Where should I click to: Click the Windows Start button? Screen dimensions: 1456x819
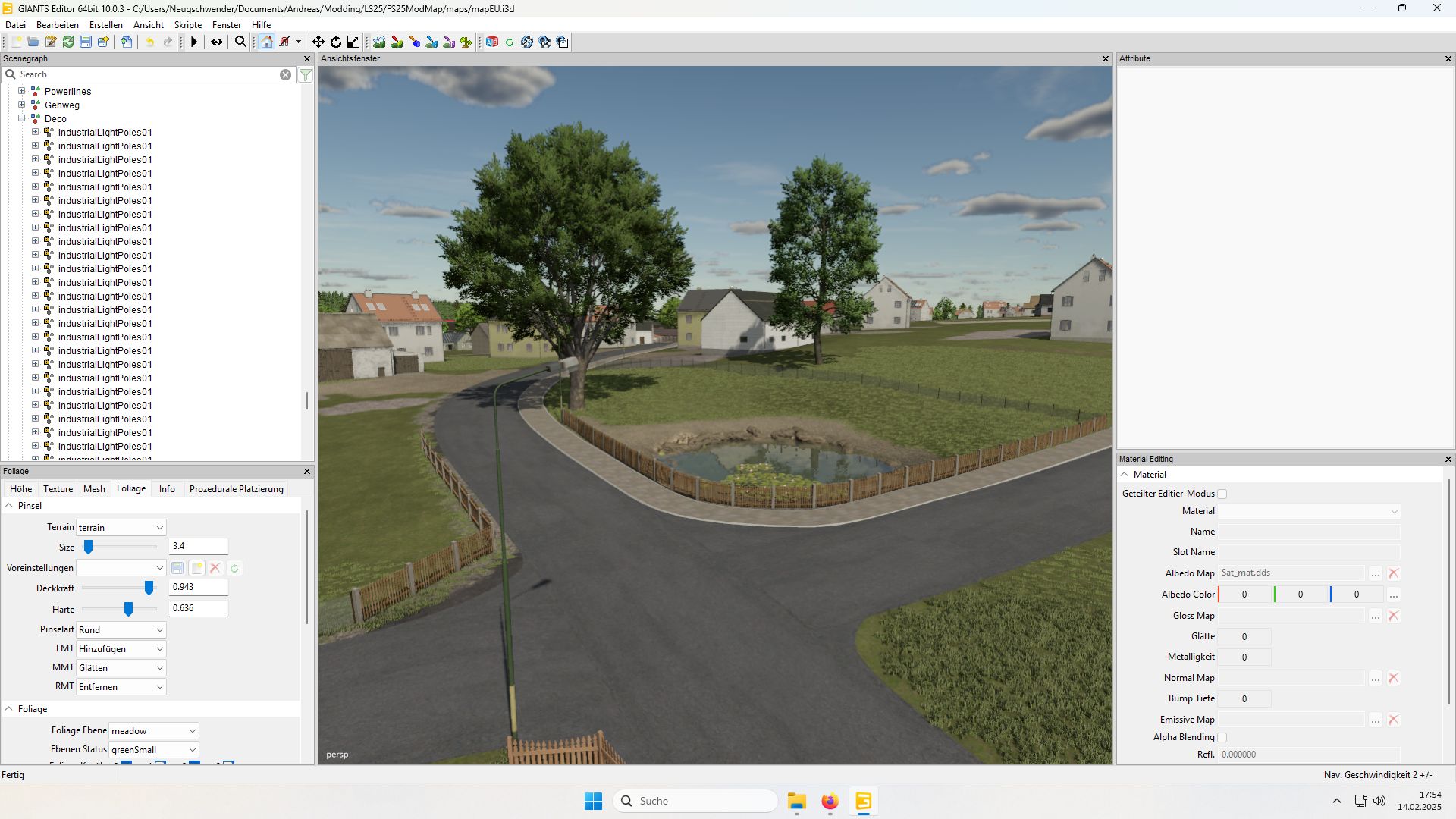(x=594, y=802)
